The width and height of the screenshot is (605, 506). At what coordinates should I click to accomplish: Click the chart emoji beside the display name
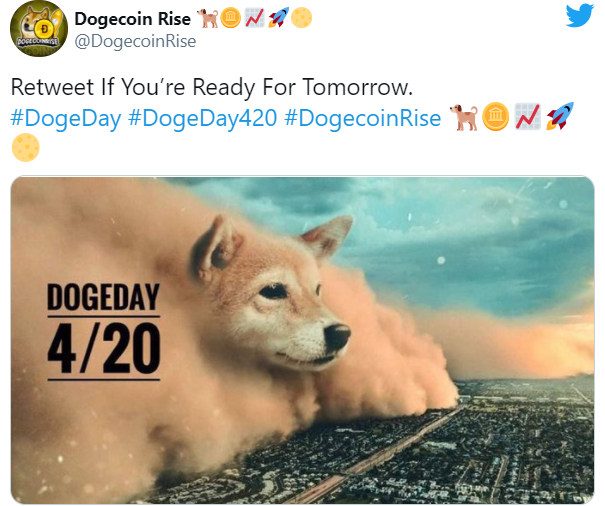[x=255, y=18]
